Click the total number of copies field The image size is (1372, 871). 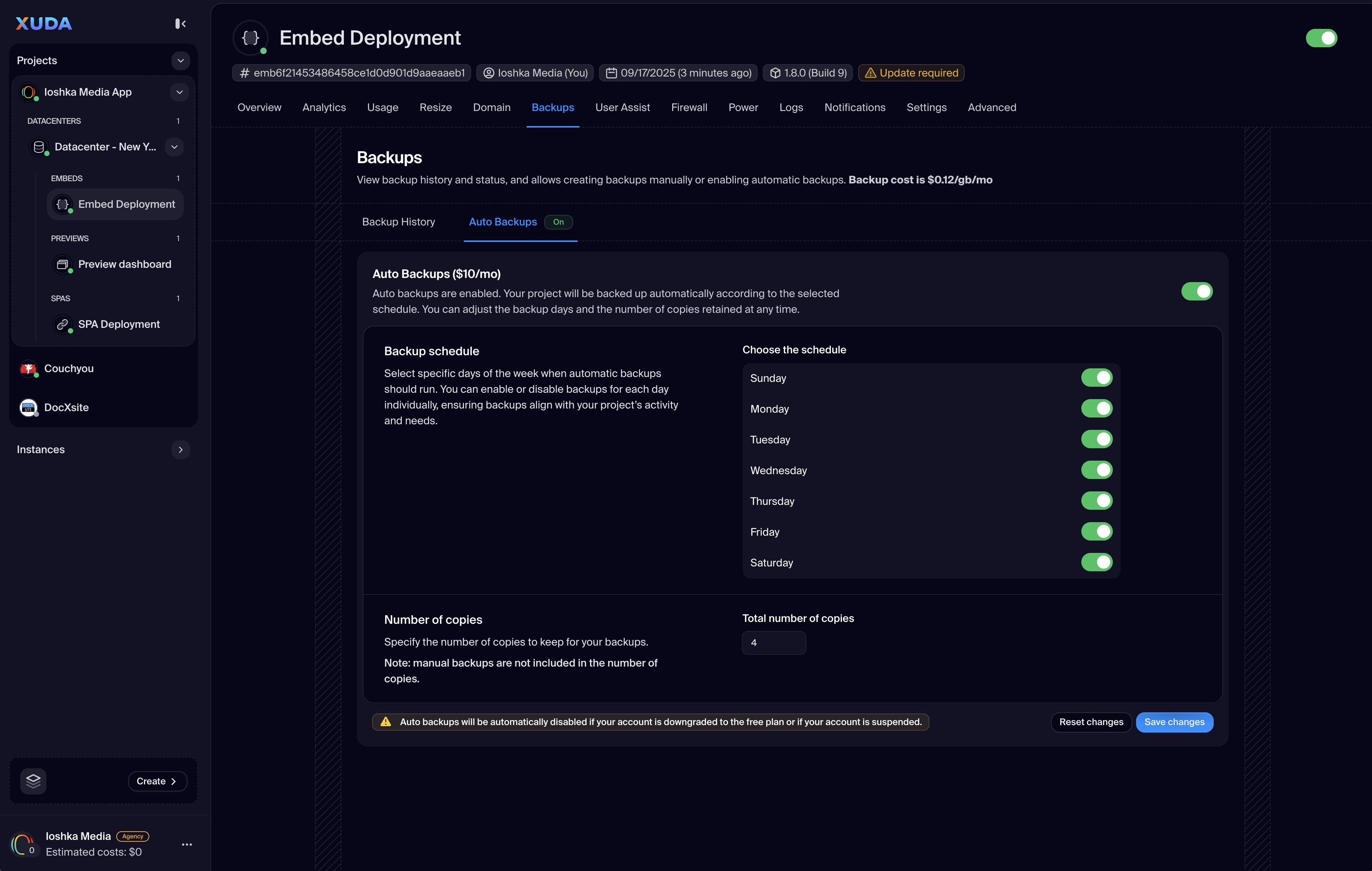pyautogui.click(x=773, y=643)
